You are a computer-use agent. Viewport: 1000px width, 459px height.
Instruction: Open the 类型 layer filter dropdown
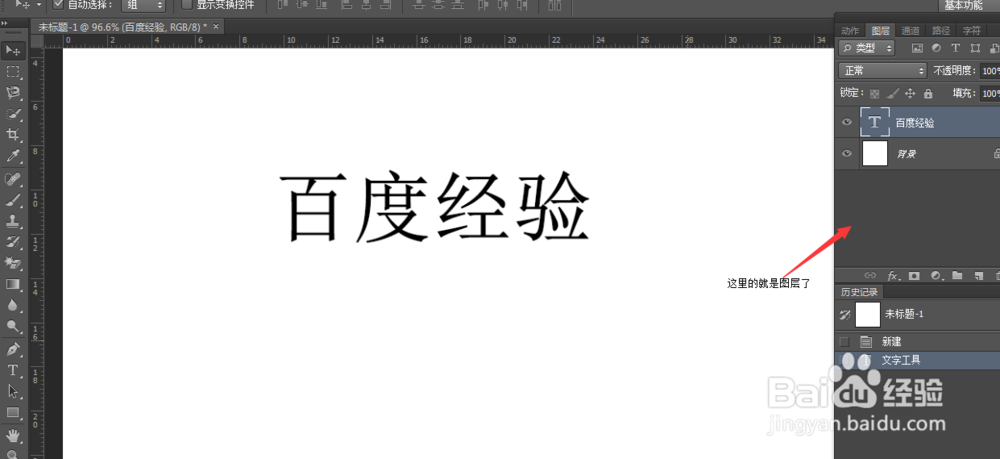click(x=867, y=48)
